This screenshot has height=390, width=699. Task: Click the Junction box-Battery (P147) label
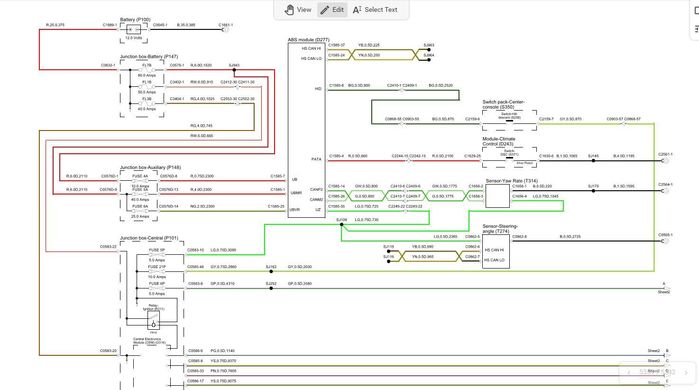tap(149, 57)
